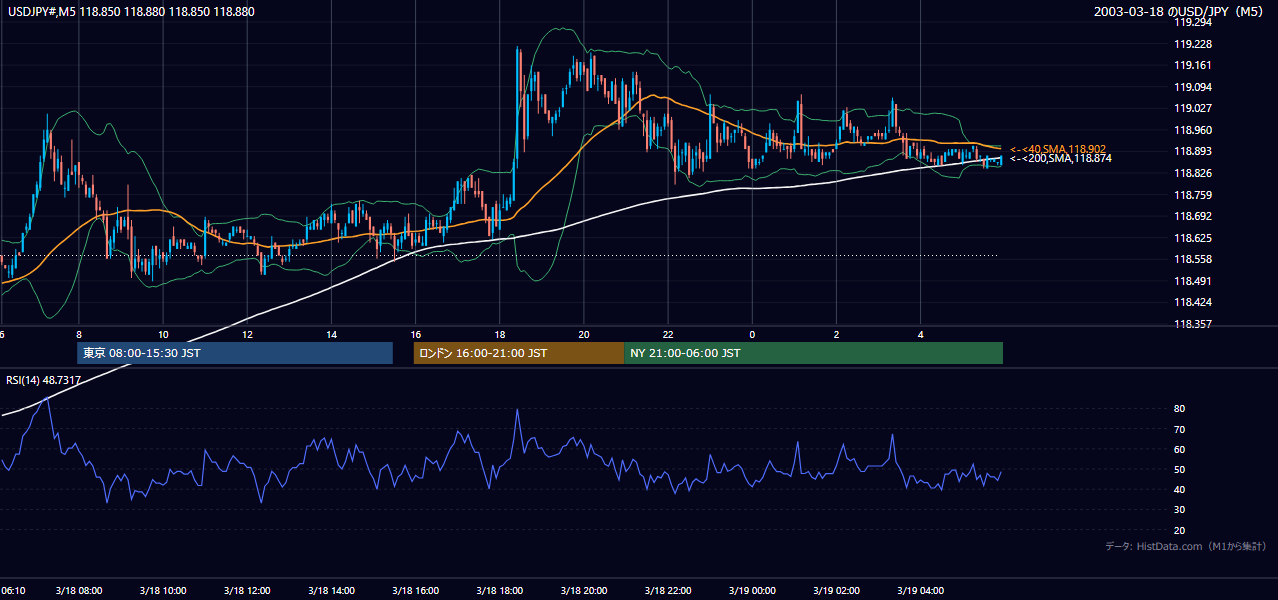Click the '2003-03-18 のUSD/JPY（M5）' chart heading
1278x600 pixels.
[1181, 12]
